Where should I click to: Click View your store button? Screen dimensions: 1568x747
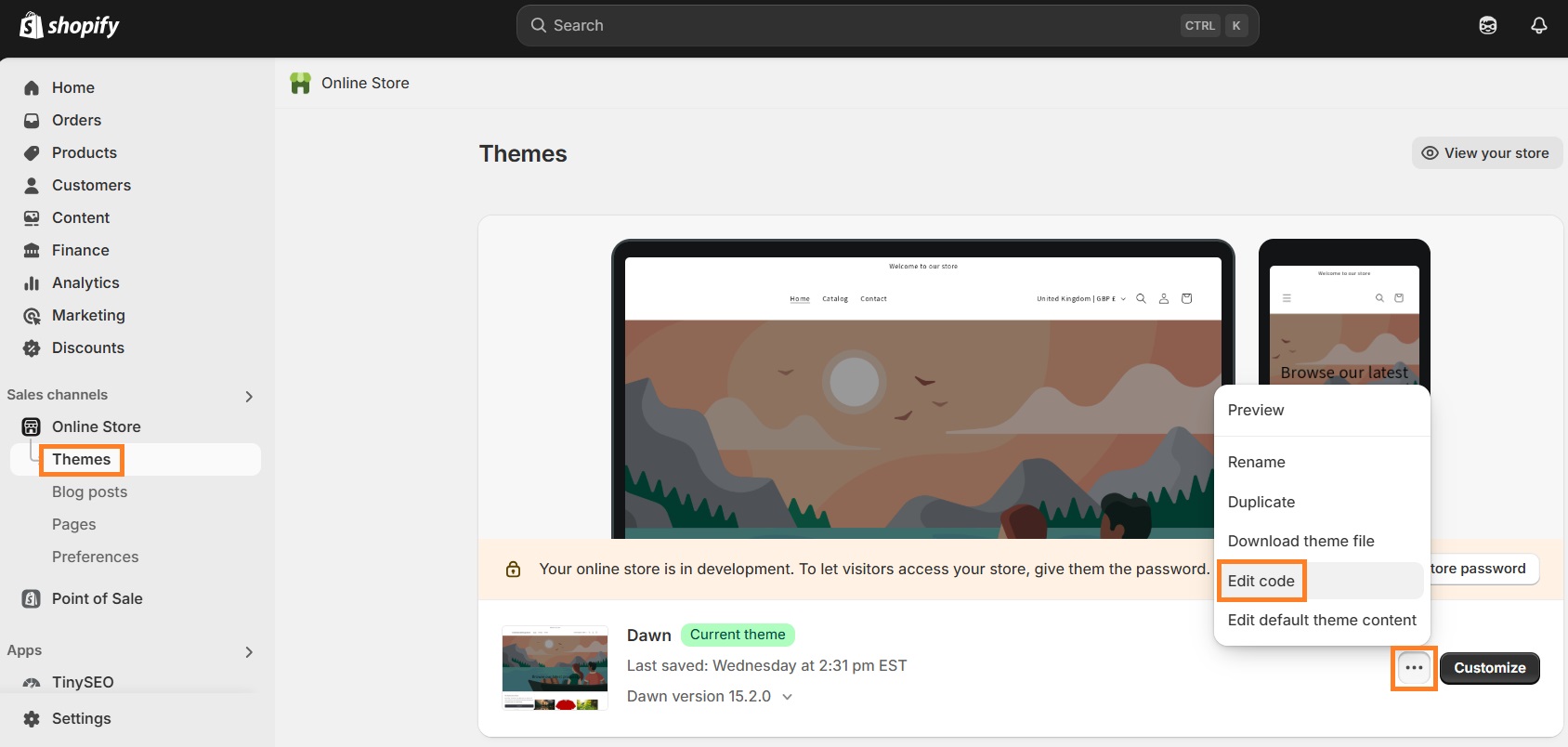(x=1487, y=152)
